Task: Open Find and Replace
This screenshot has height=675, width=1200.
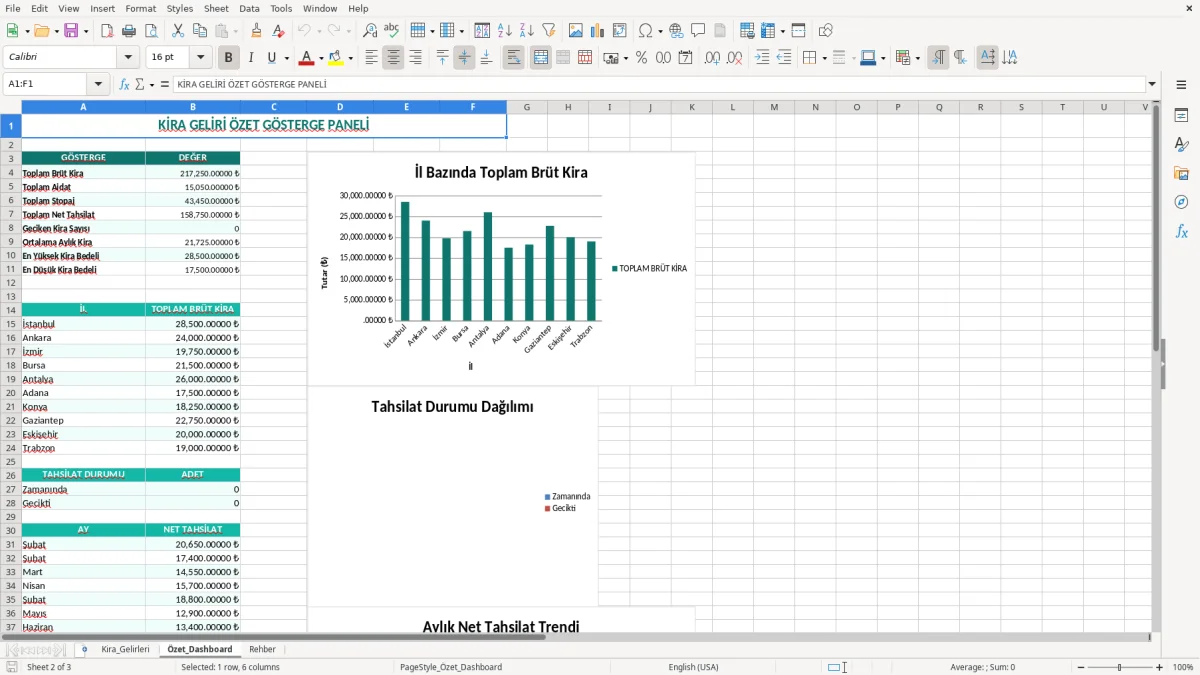Action: pyautogui.click(x=370, y=31)
